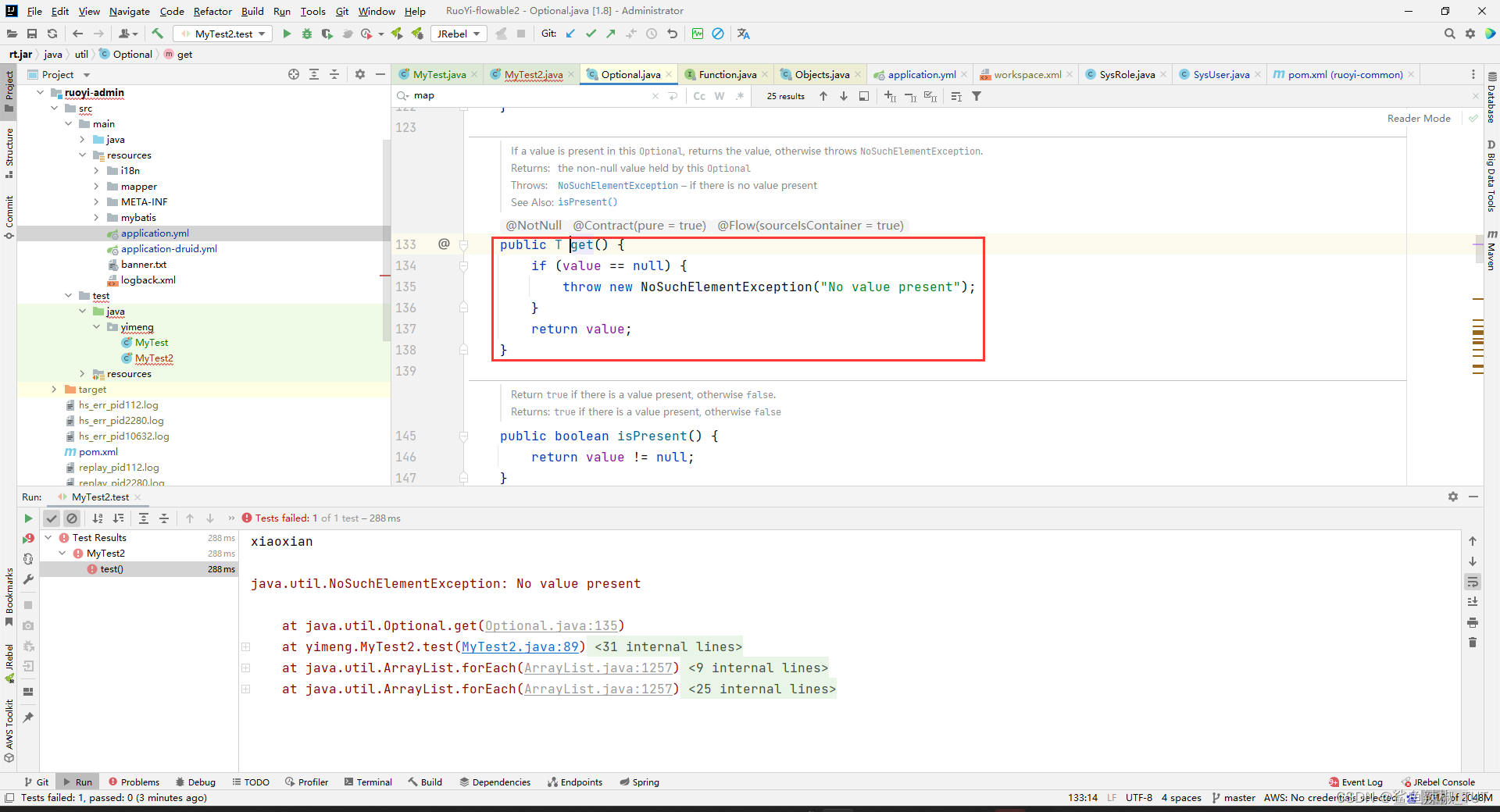Clear the console with the trash icon
The width and height of the screenshot is (1500, 812).
[x=1473, y=643]
